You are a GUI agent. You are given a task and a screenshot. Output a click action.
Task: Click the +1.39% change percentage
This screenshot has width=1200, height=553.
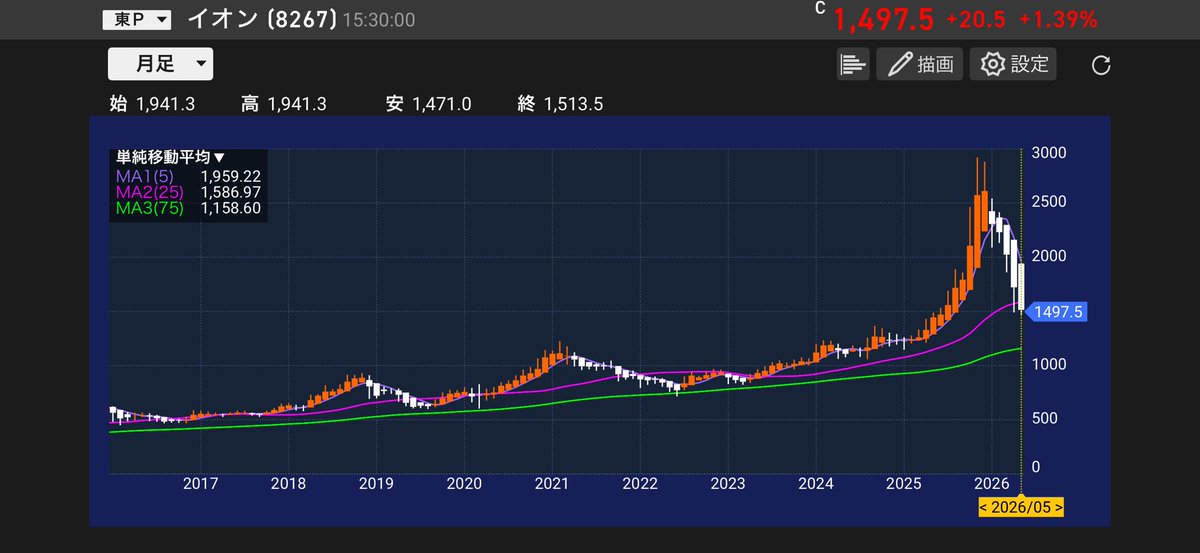[x=1058, y=19]
